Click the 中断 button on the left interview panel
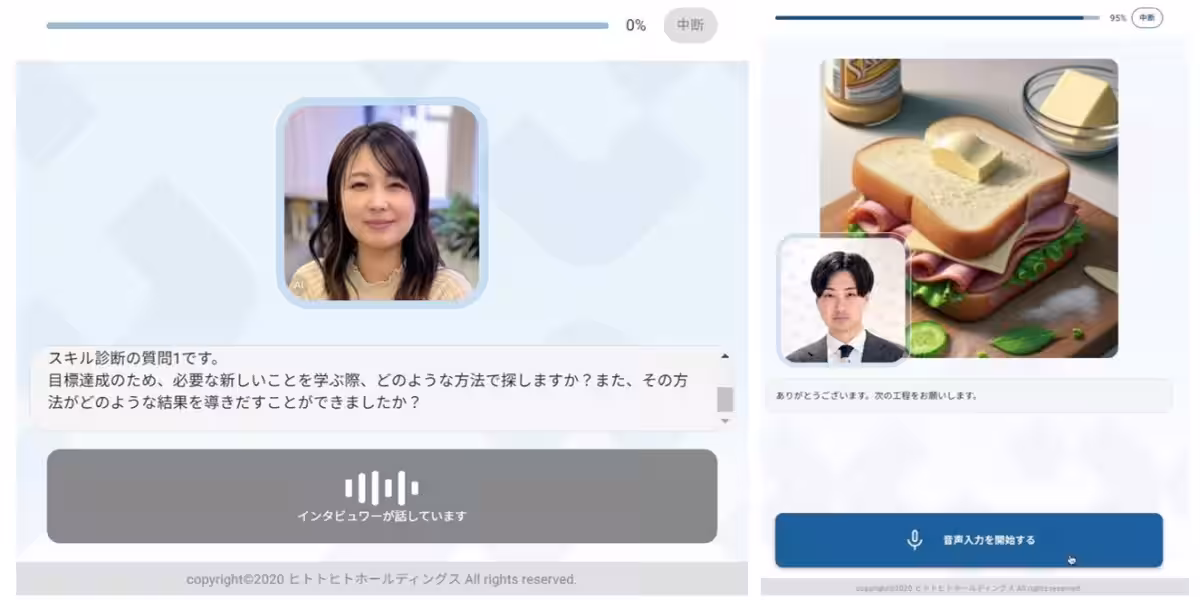 click(690, 24)
